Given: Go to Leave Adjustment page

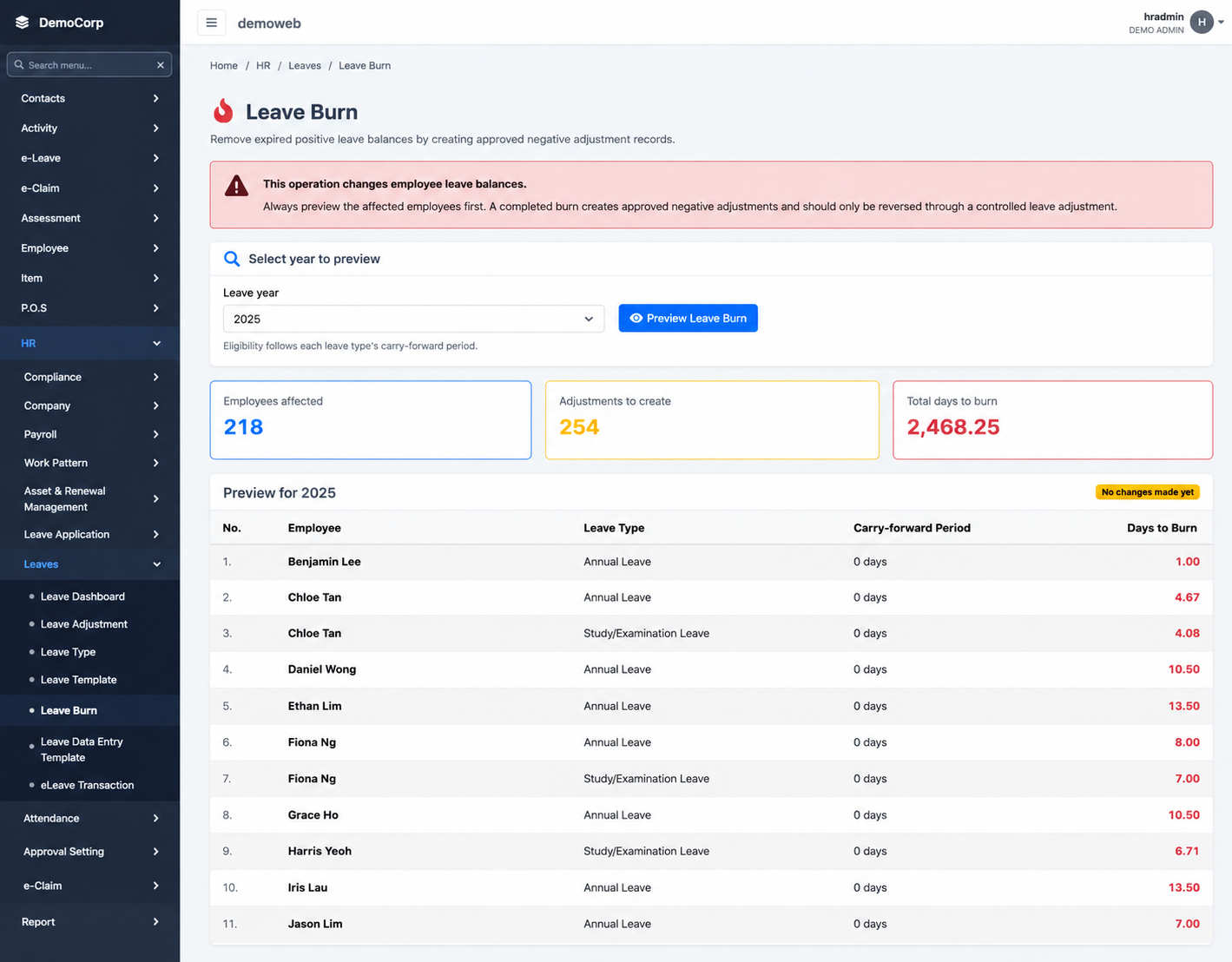Looking at the screenshot, I should [83, 624].
